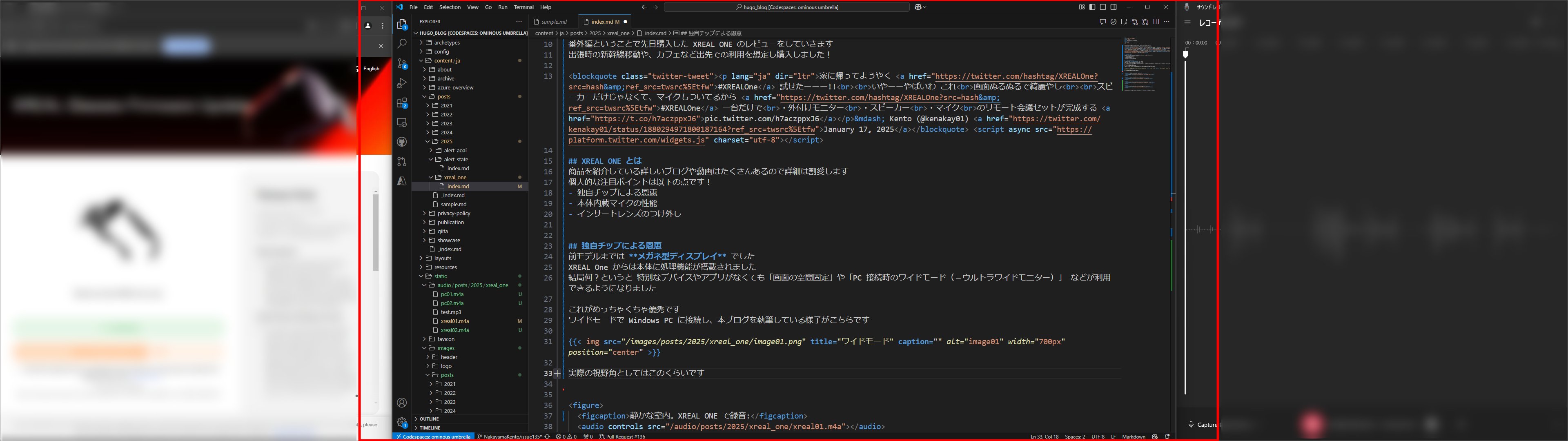The height and width of the screenshot is (441, 1568).
Task: Open the Extensions view
Action: point(402,103)
